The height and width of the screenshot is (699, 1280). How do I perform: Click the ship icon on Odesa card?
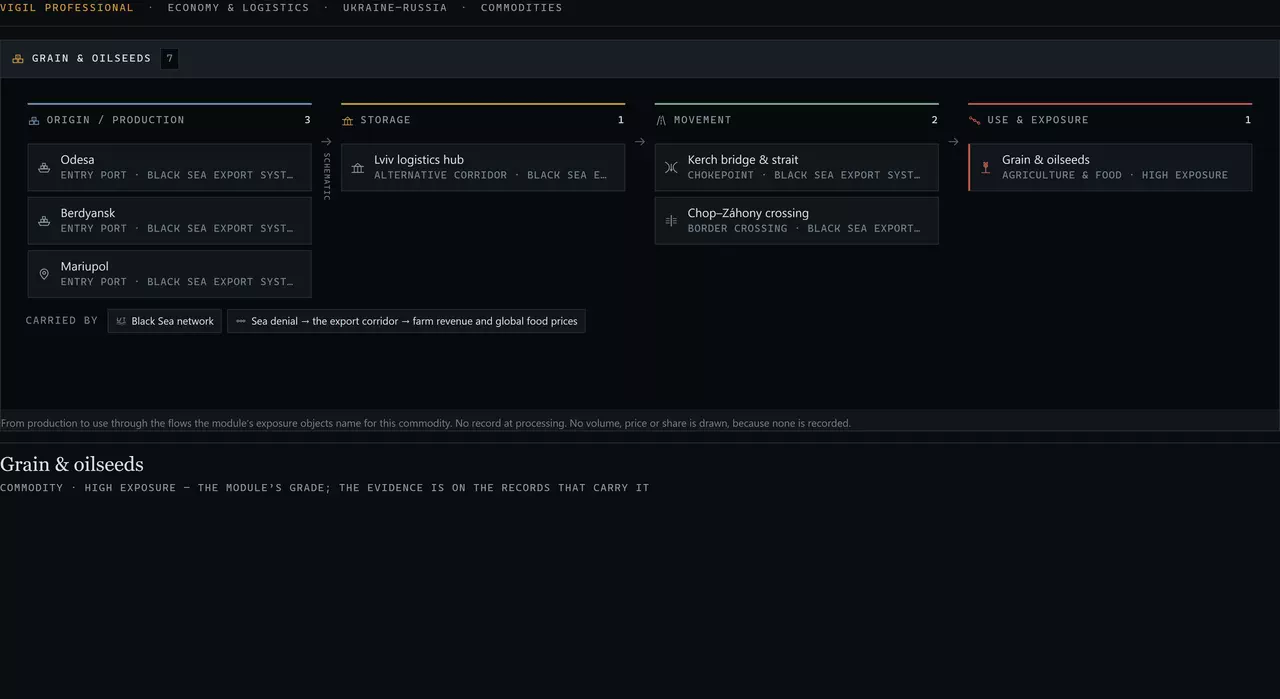[44, 167]
